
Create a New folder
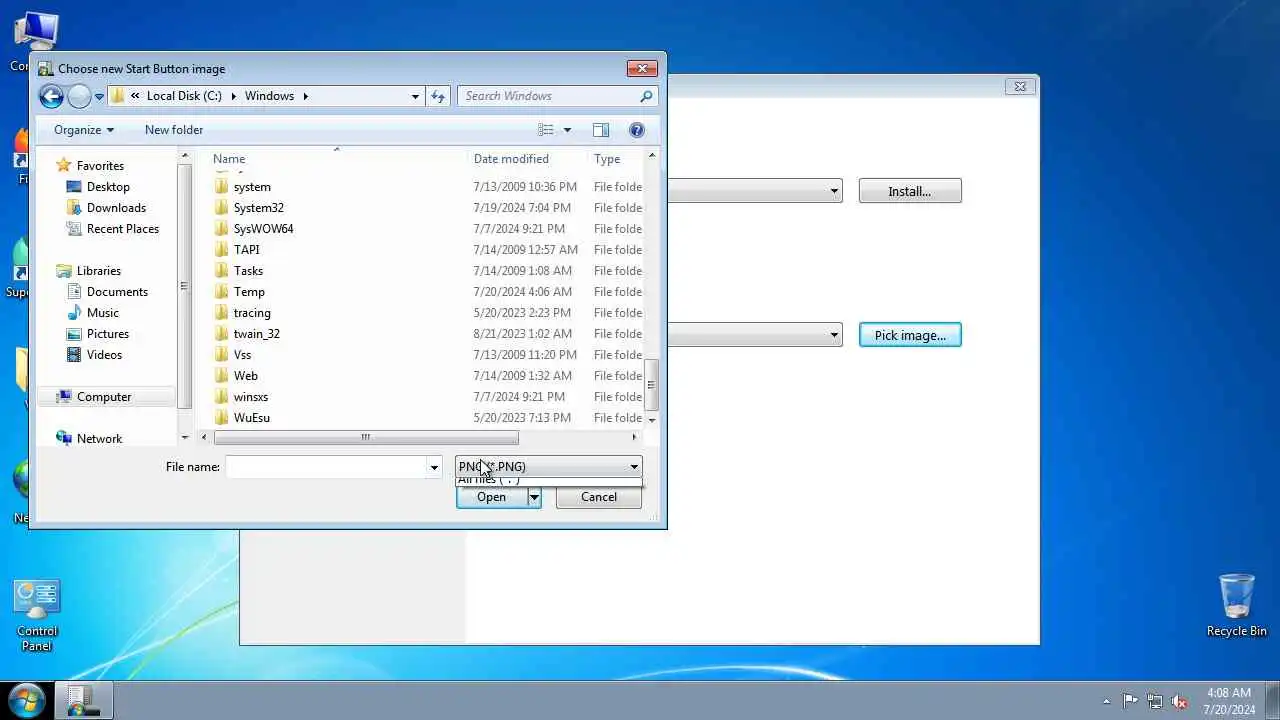pyautogui.click(x=174, y=130)
